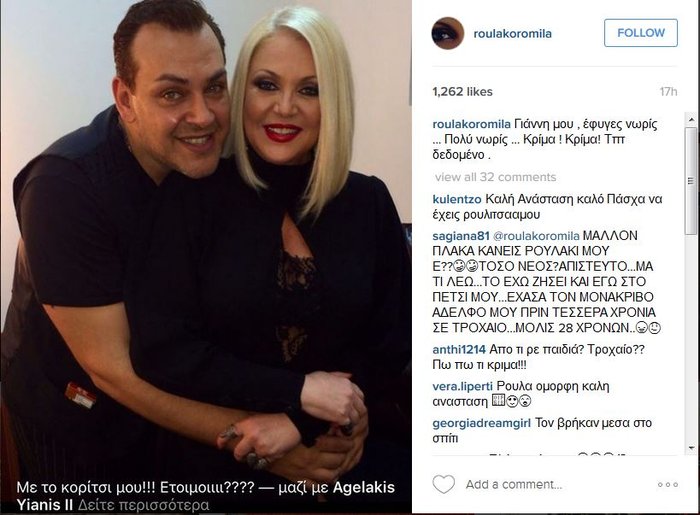Click the scrollbar up arrow
The width and height of the screenshot is (700, 515).
[692, 120]
